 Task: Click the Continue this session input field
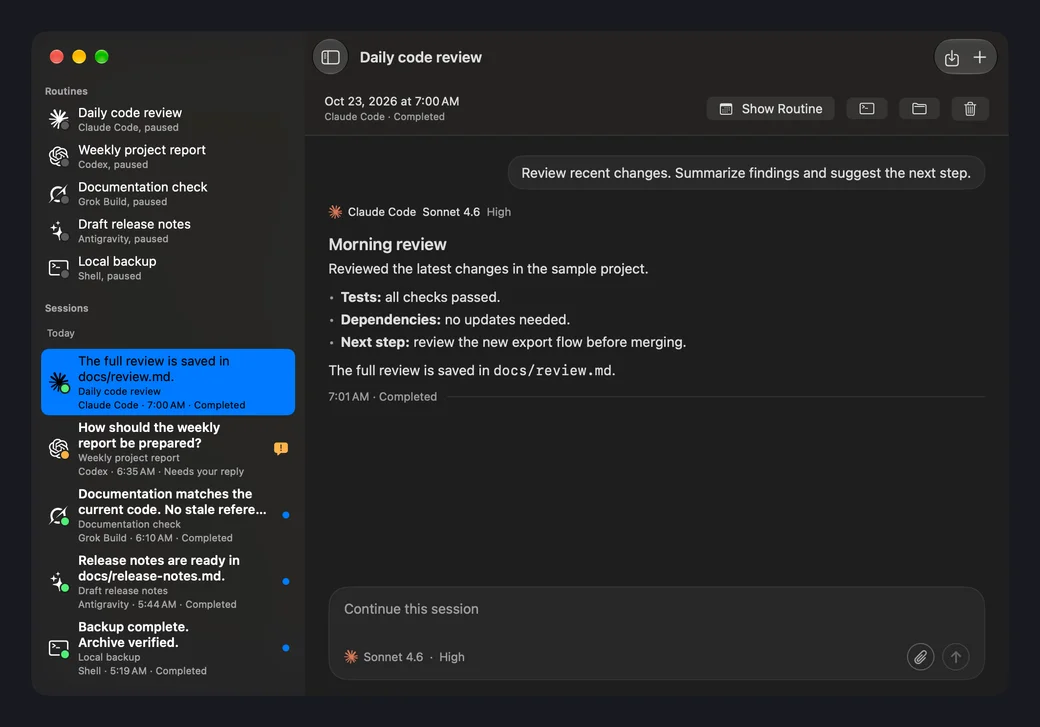pyautogui.click(x=657, y=633)
